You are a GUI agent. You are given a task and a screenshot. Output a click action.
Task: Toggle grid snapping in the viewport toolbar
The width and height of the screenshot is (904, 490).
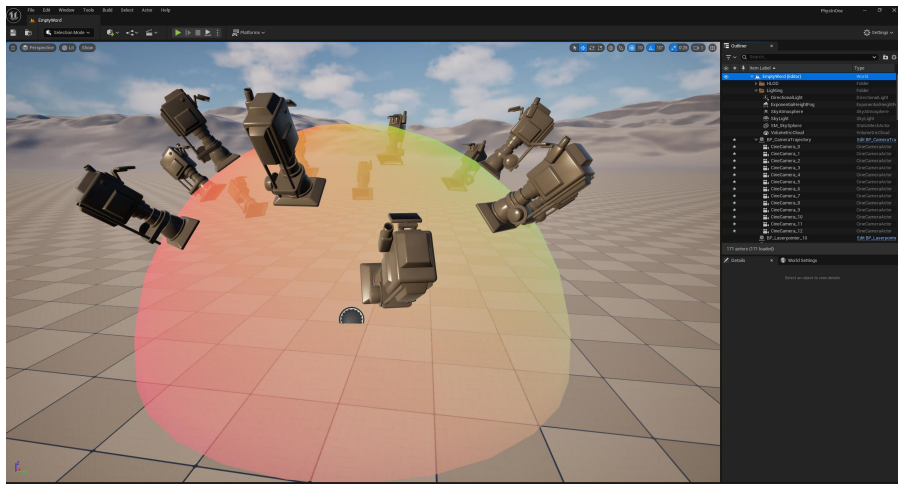(631, 48)
